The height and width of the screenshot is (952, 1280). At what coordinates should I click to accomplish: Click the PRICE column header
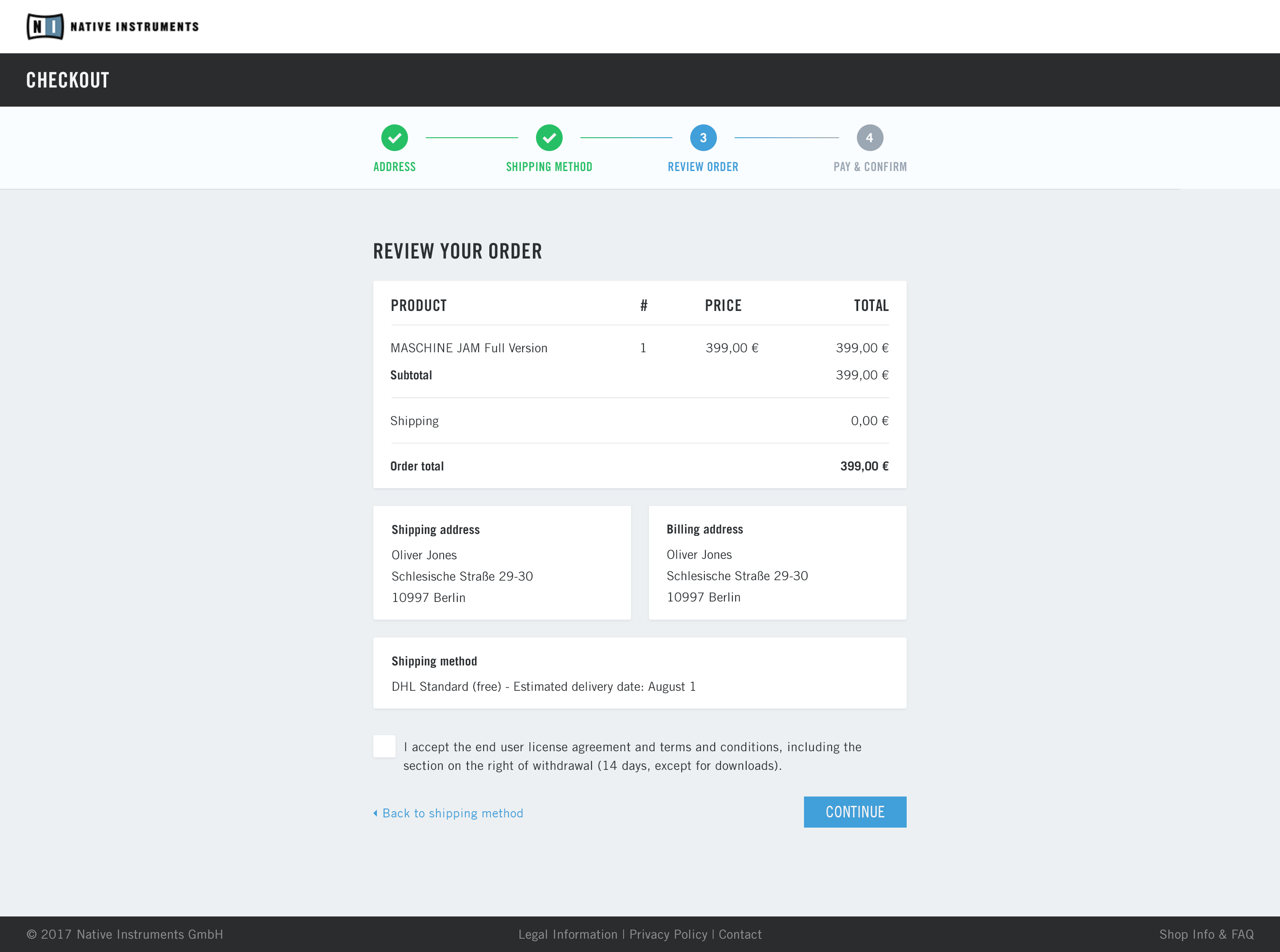tap(723, 306)
